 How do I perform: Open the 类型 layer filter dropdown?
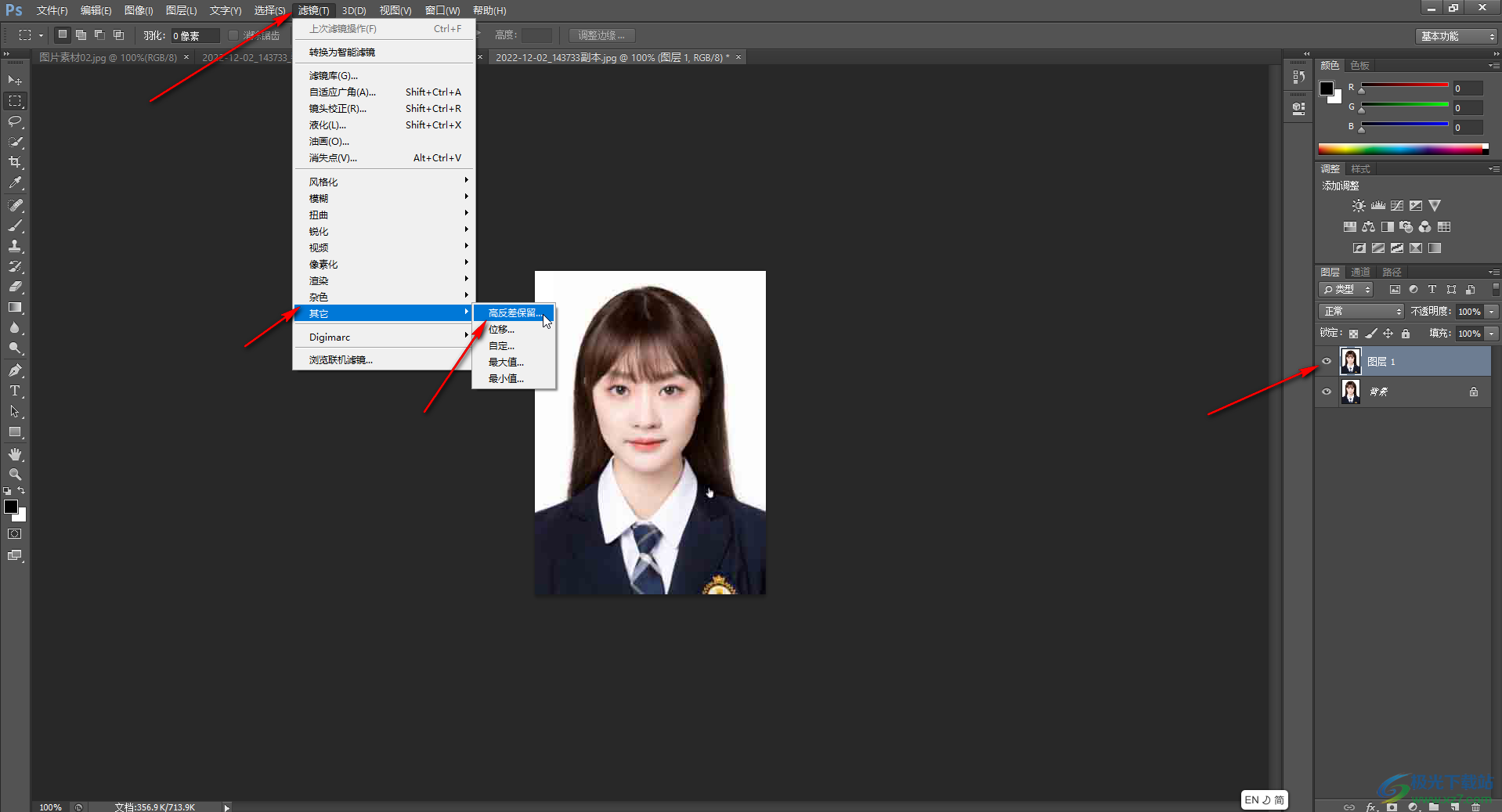(1346, 290)
